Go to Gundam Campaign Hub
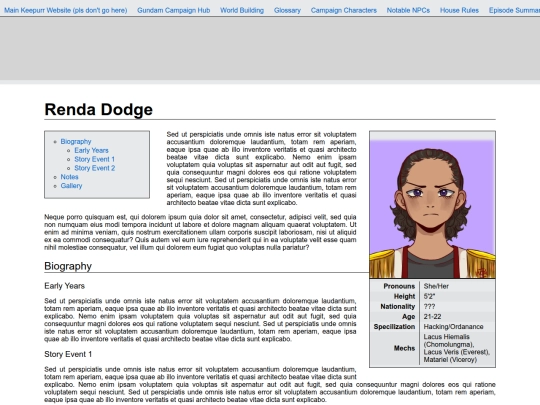Viewport: 540px width, 405px height. click(174, 10)
